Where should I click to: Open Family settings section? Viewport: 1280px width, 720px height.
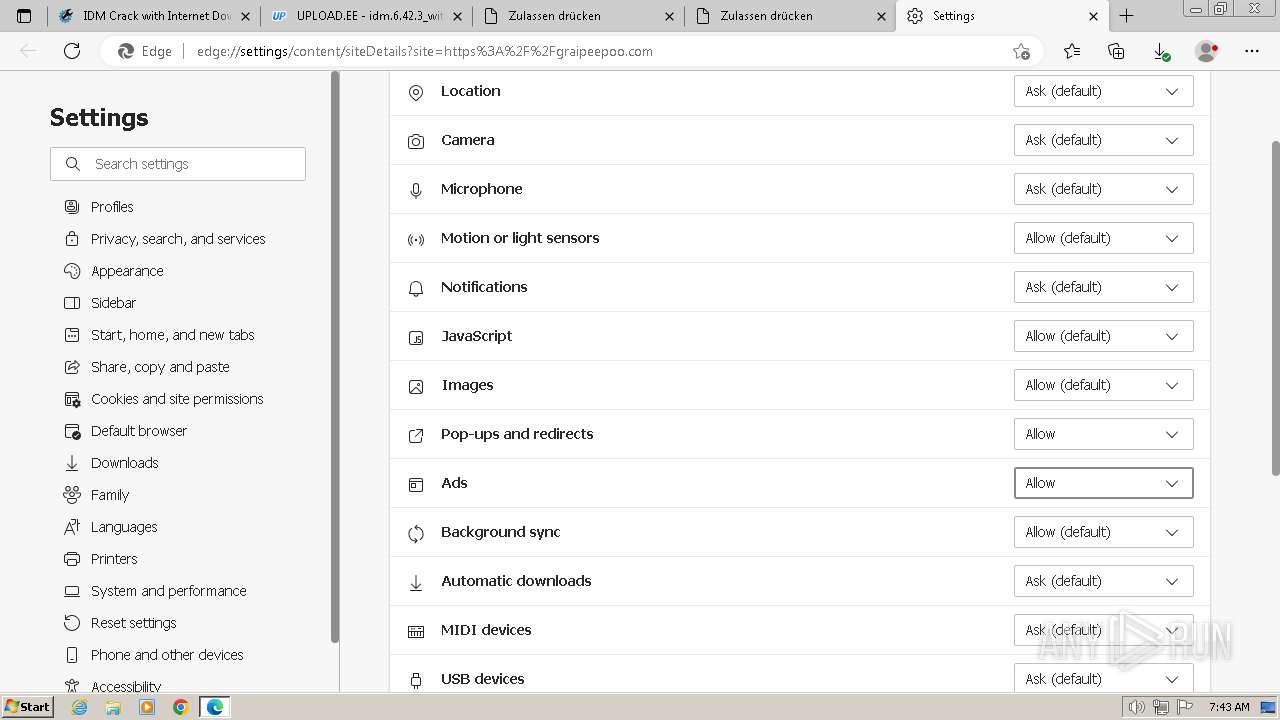click(x=96, y=495)
